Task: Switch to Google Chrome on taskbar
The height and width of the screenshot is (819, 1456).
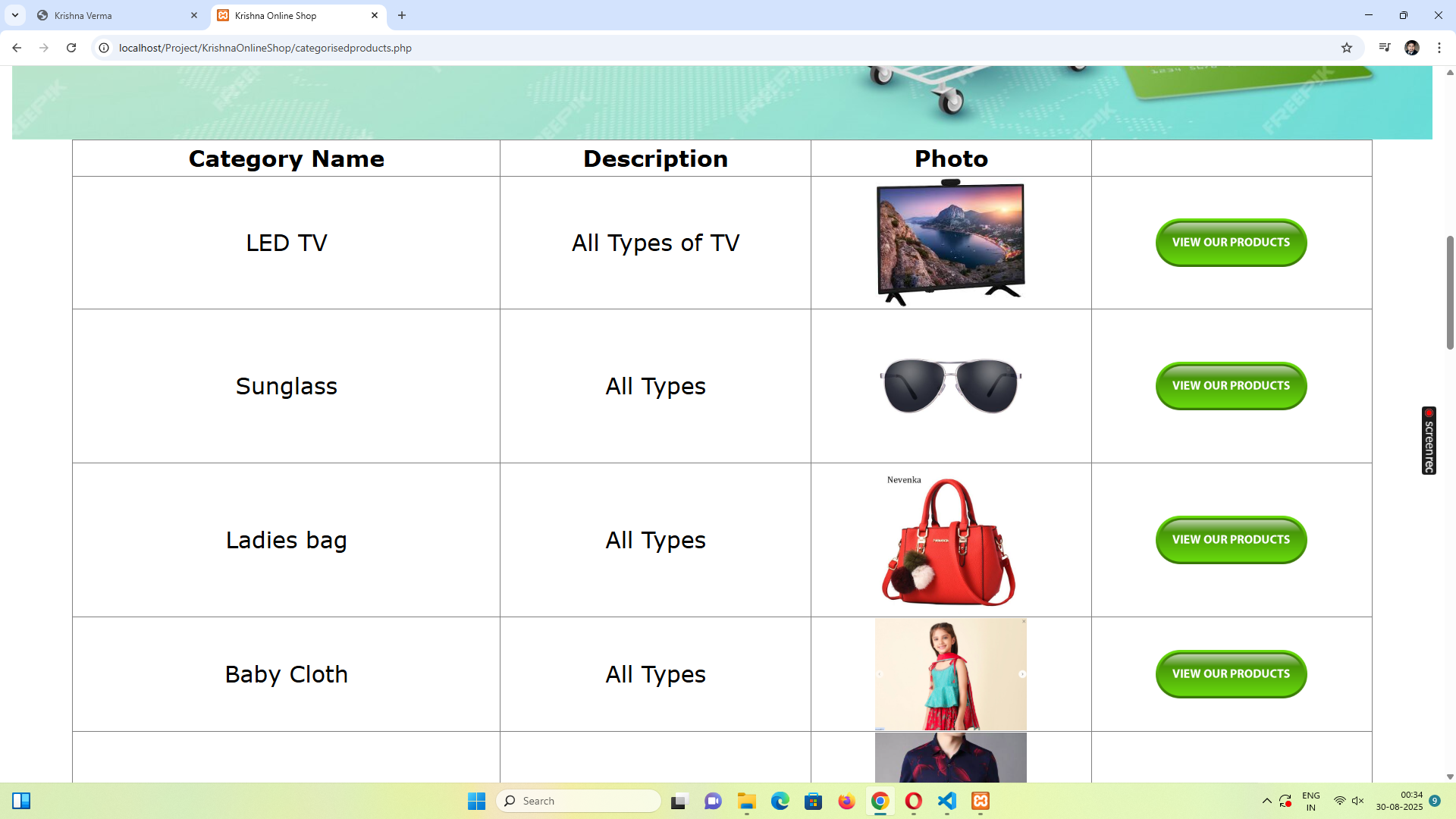Action: pyautogui.click(x=880, y=801)
